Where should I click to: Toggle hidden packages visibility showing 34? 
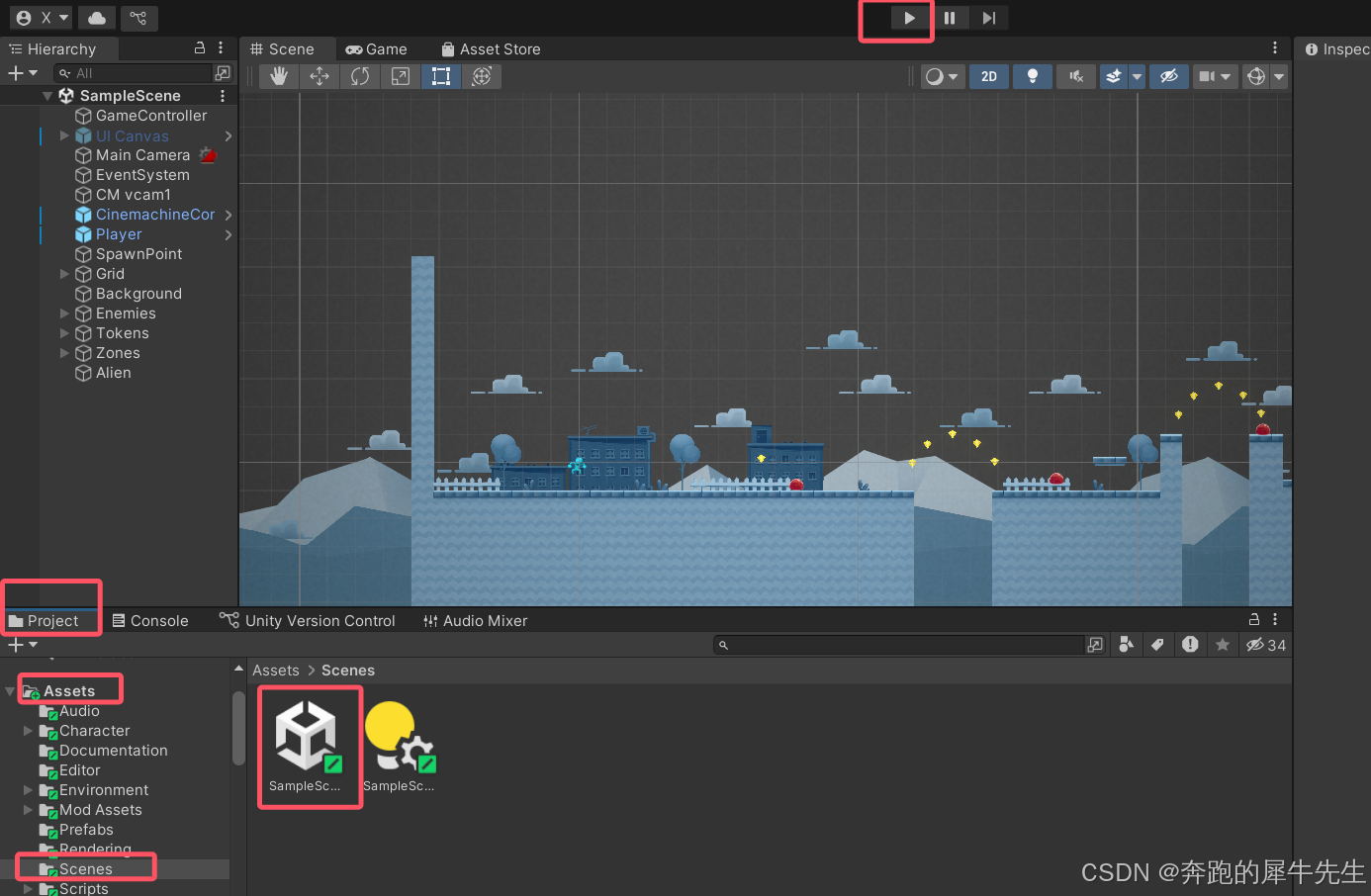tap(1266, 645)
